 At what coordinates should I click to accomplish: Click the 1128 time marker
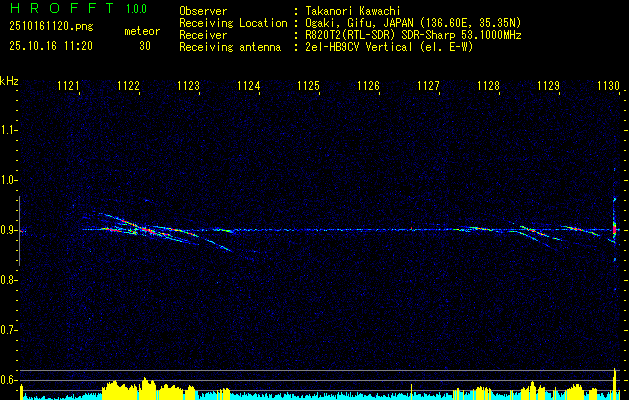click(x=489, y=86)
